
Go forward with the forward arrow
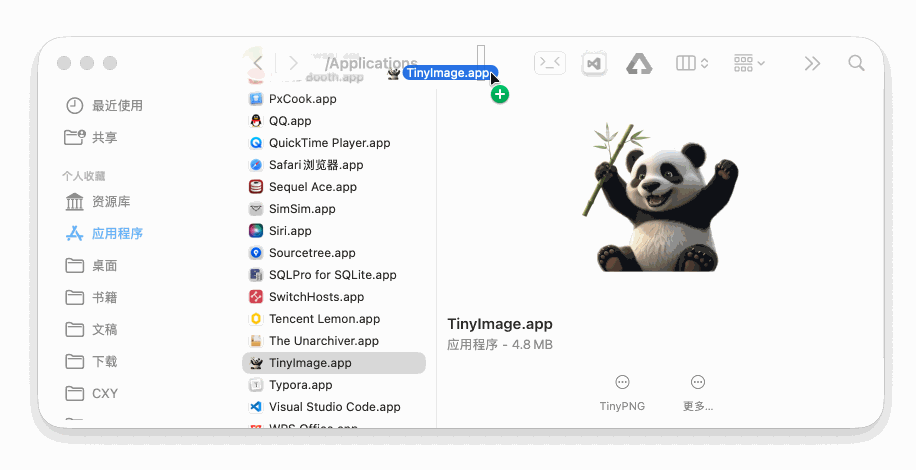(x=293, y=63)
